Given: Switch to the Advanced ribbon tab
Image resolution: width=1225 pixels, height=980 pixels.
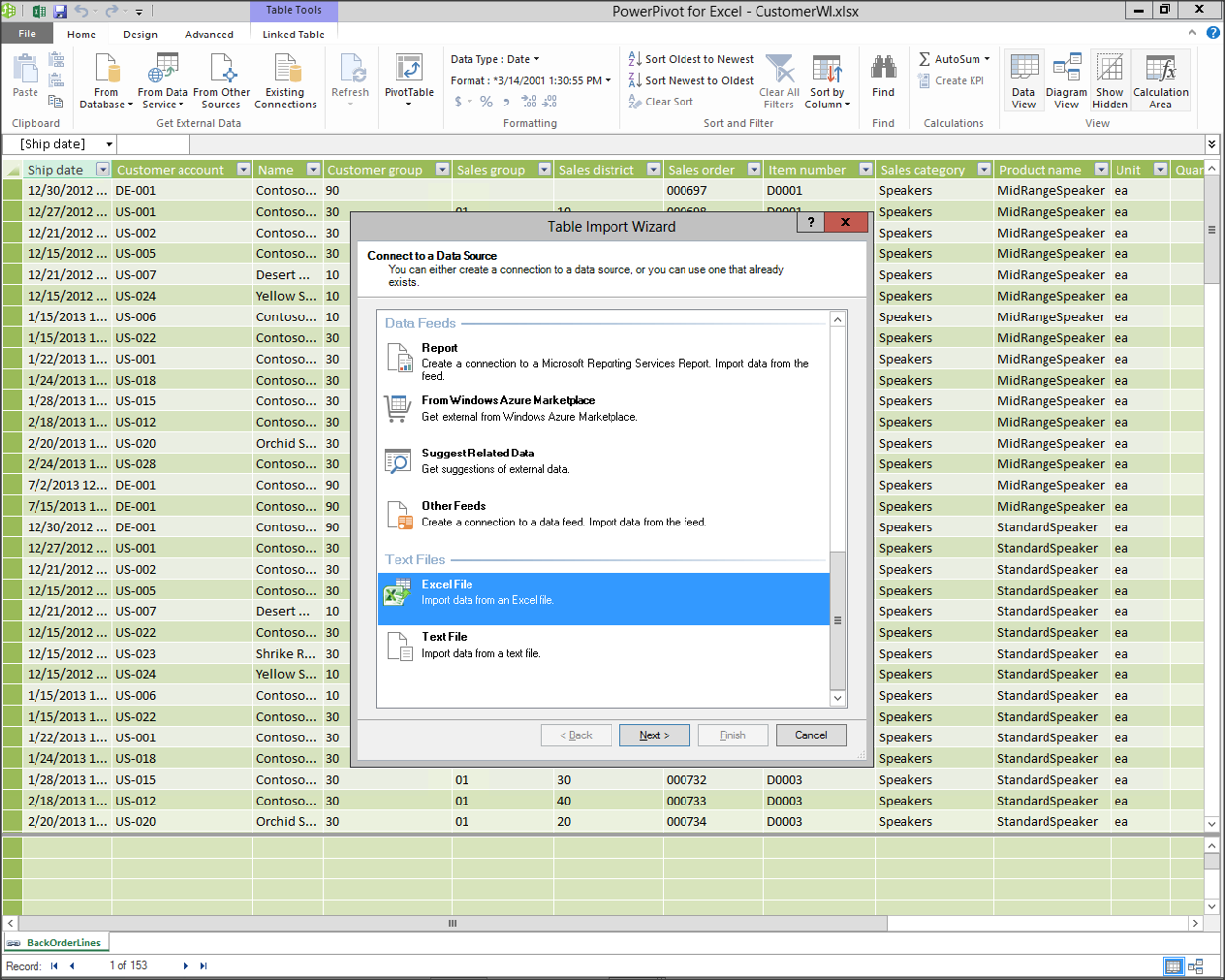Looking at the screenshot, I should pos(209,35).
